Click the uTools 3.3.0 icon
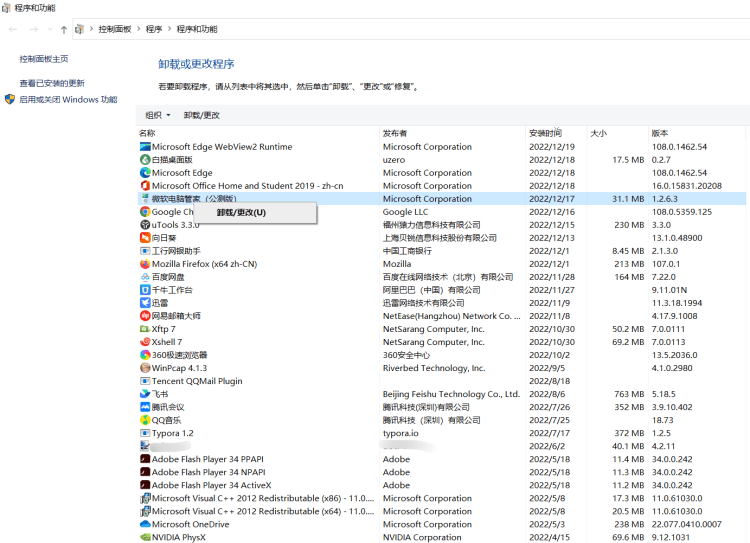This screenshot has width=750, height=543. pos(145,225)
